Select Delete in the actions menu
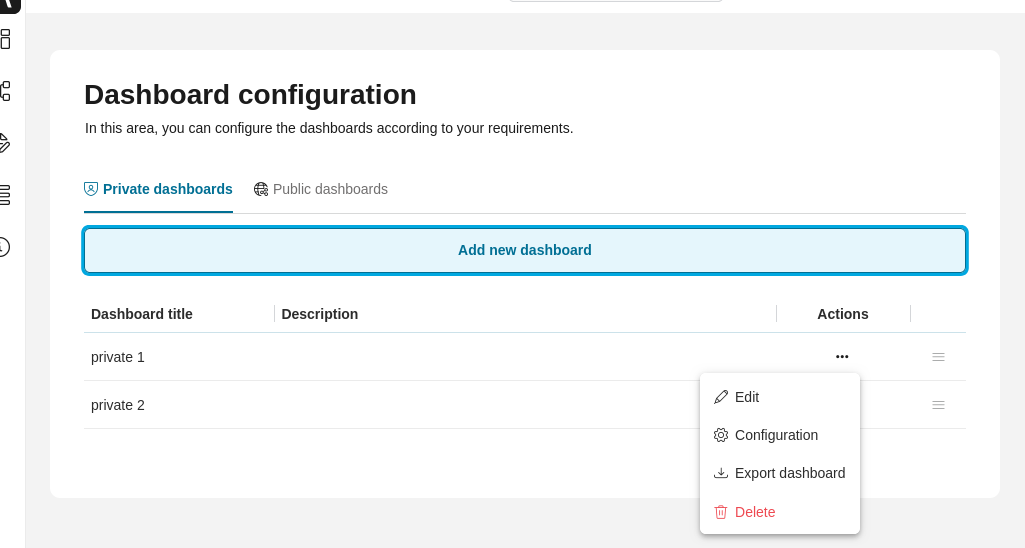1025x548 pixels. (779, 512)
